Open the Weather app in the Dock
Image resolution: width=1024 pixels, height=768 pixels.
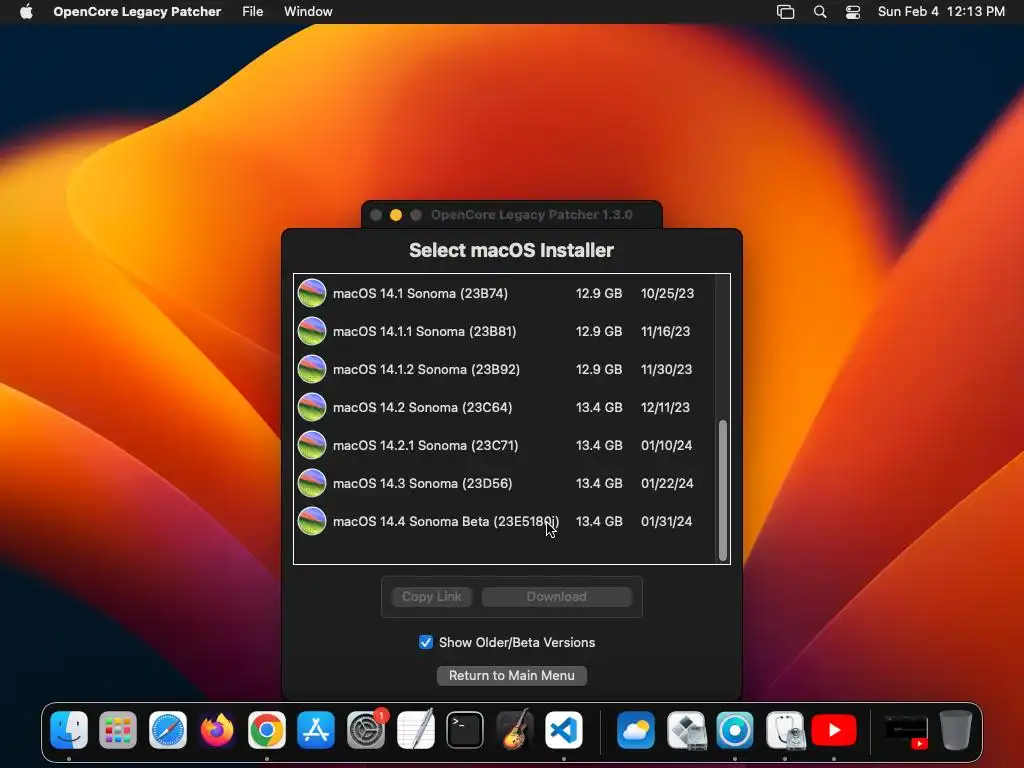[636, 729]
